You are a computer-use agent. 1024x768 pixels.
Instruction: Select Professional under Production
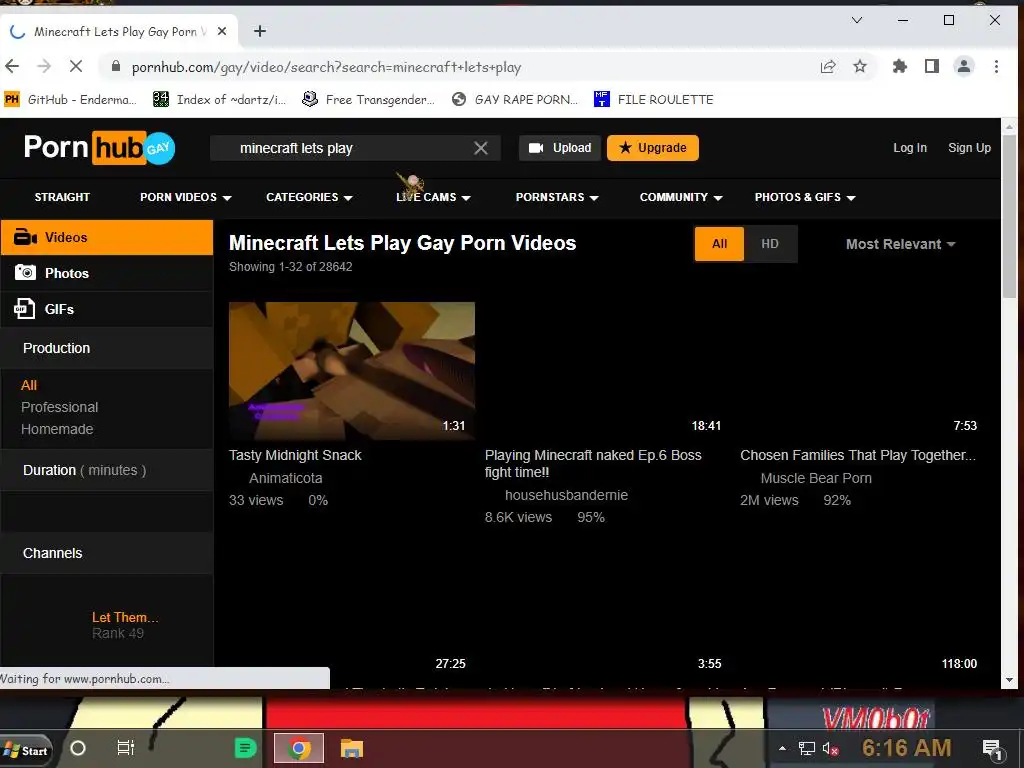(x=59, y=407)
